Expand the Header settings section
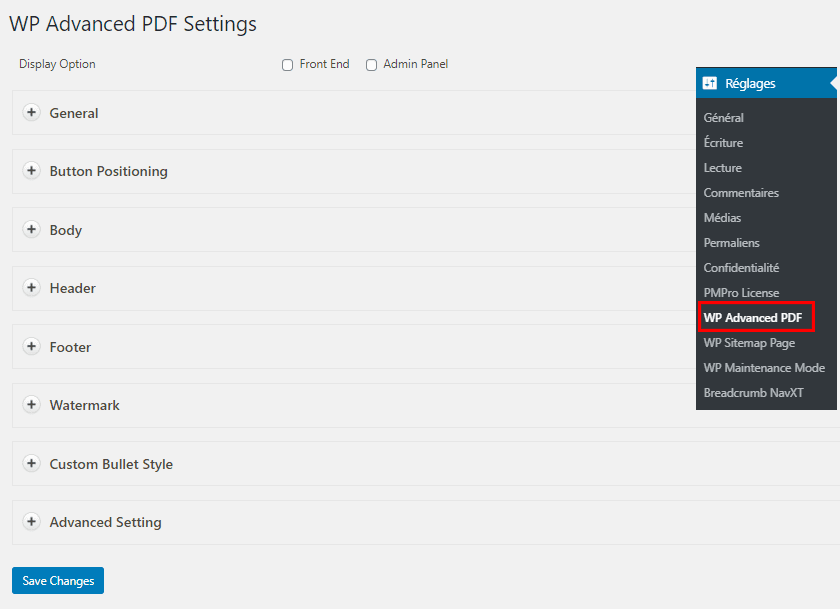The width and height of the screenshot is (840, 609). (31, 288)
